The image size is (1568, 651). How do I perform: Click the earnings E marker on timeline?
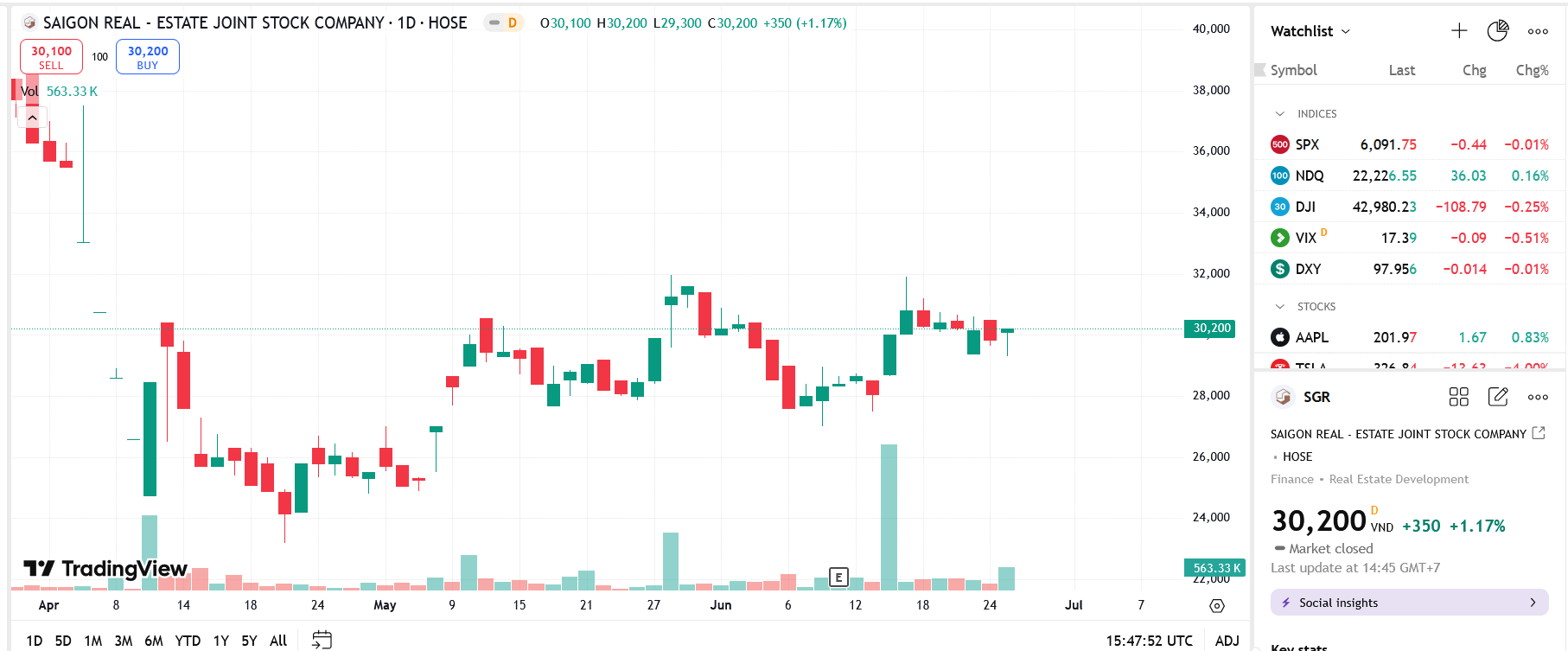(x=838, y=578)
